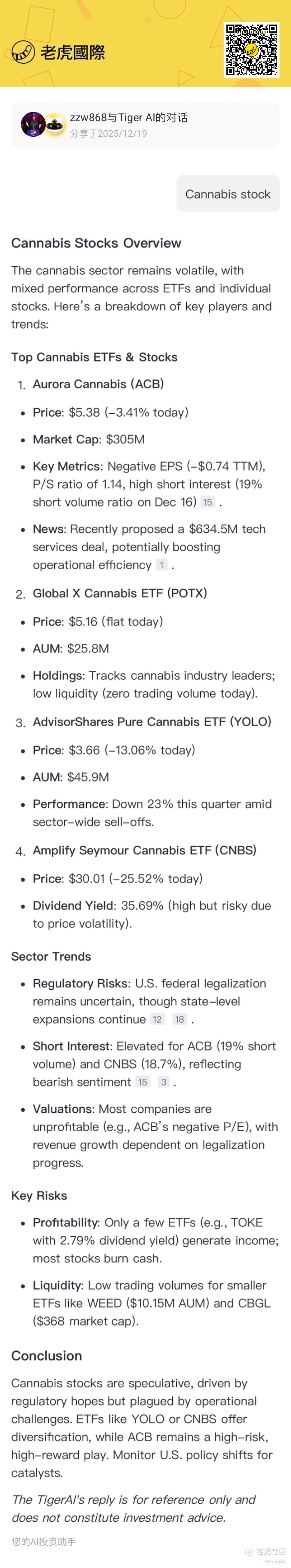Screen dimensions: 291x1568
Task: Open the zzw868 user avatar
Action: coord(33,124)
